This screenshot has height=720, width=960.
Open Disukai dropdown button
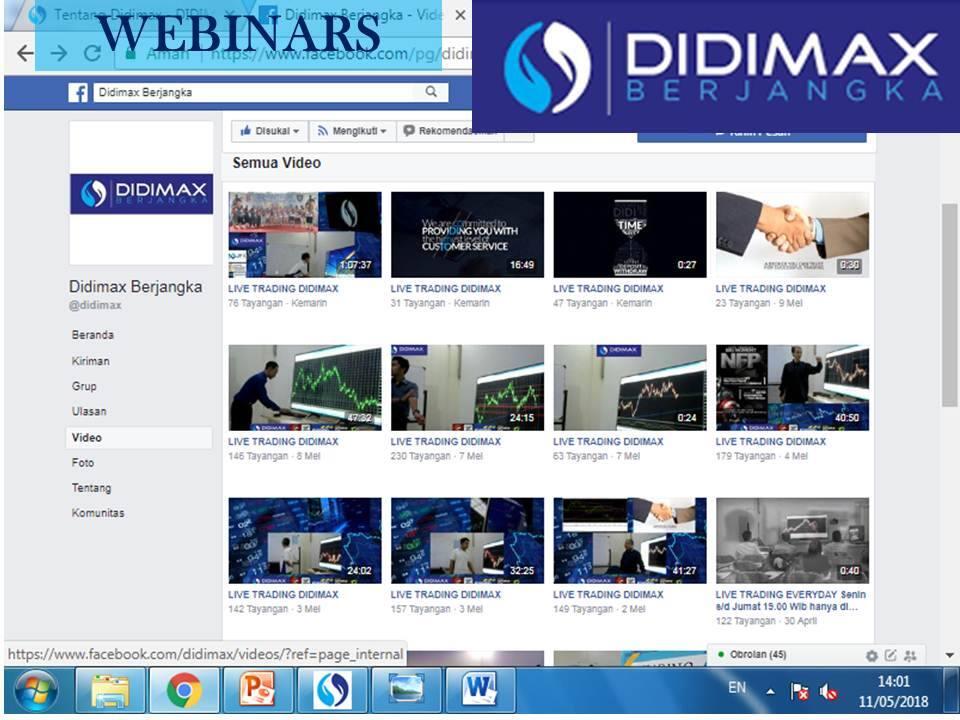(269, 131)
